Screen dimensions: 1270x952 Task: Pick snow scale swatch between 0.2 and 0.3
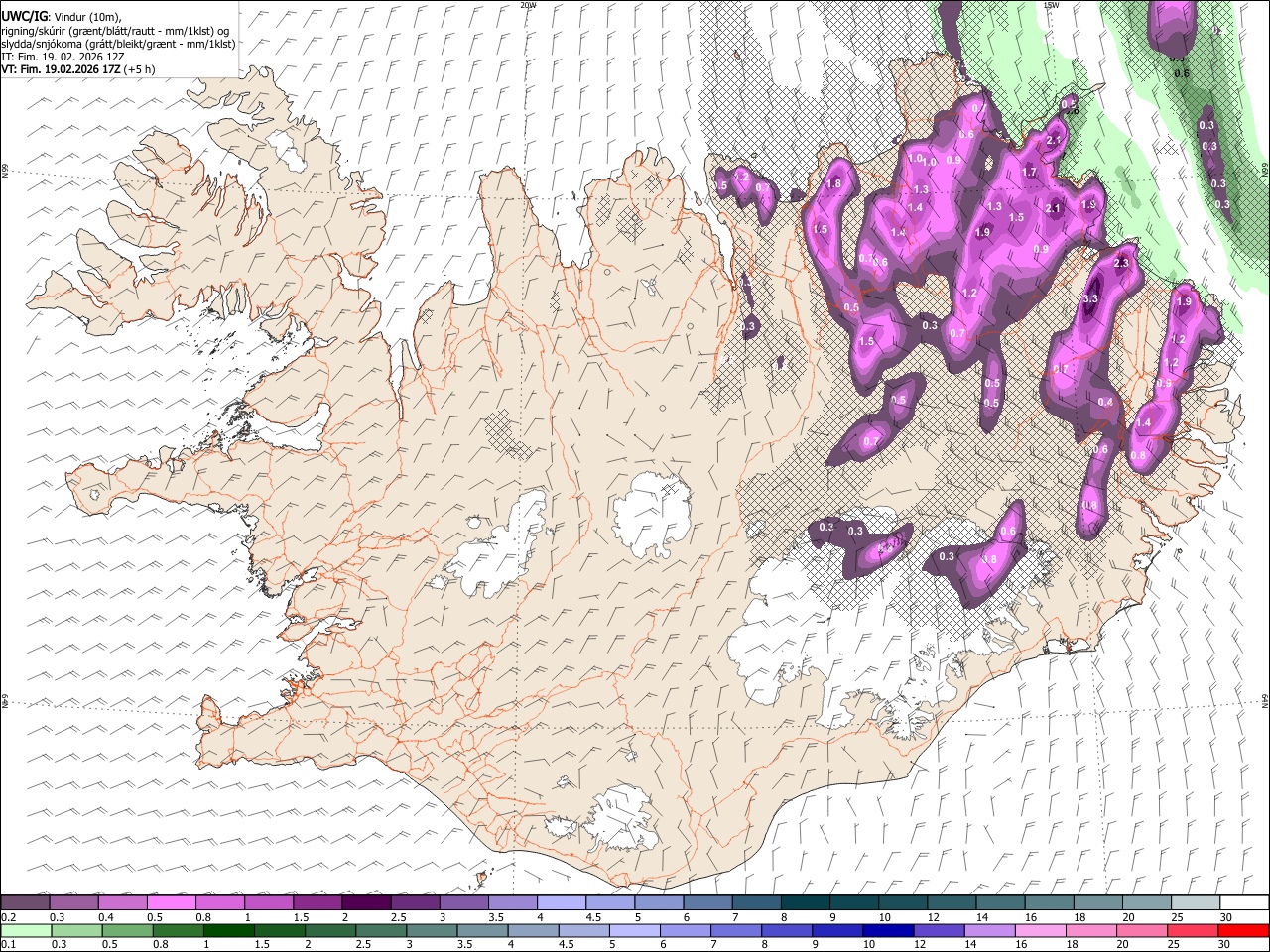tap(25, 902)
